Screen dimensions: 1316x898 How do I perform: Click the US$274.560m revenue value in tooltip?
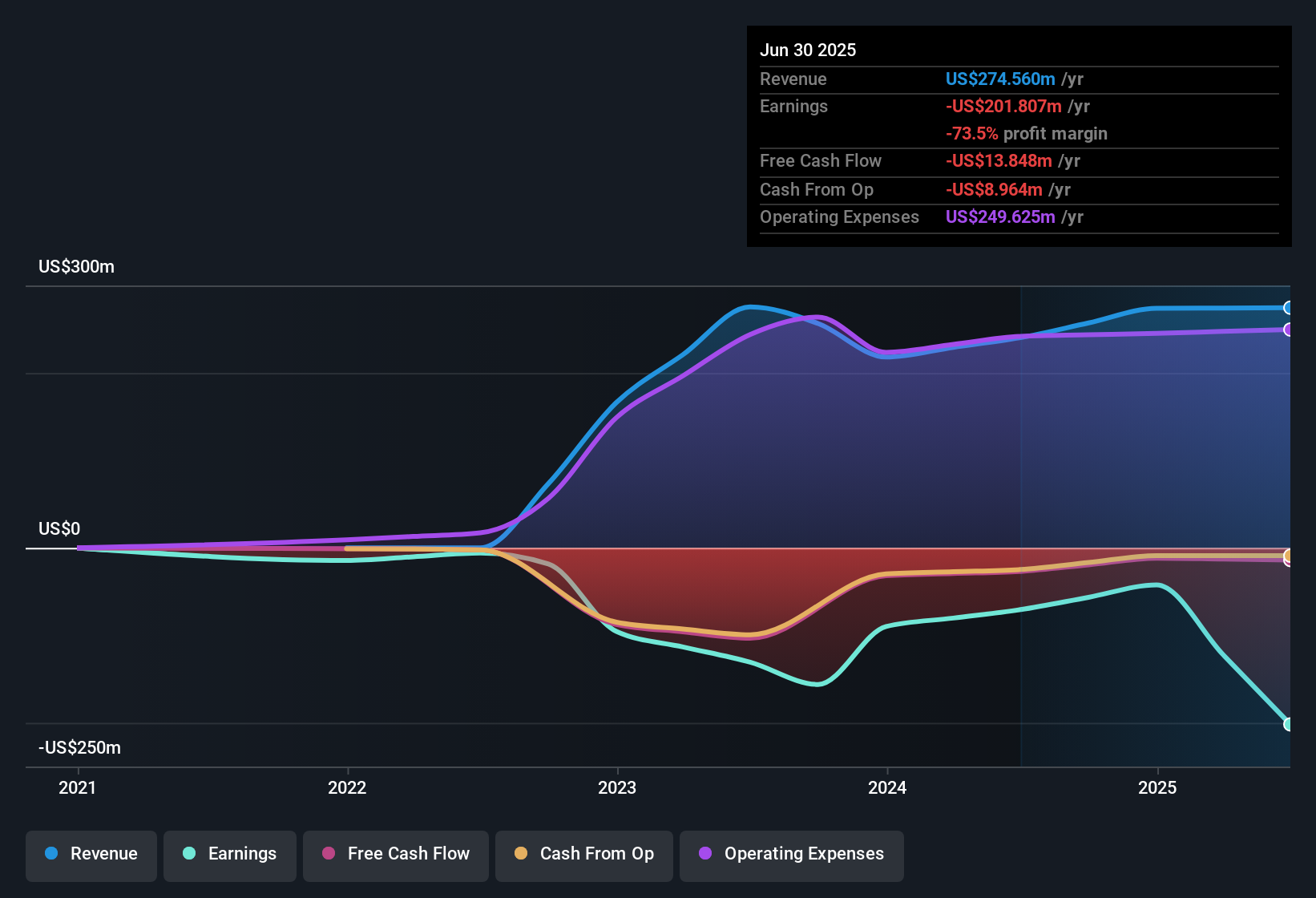999,79
